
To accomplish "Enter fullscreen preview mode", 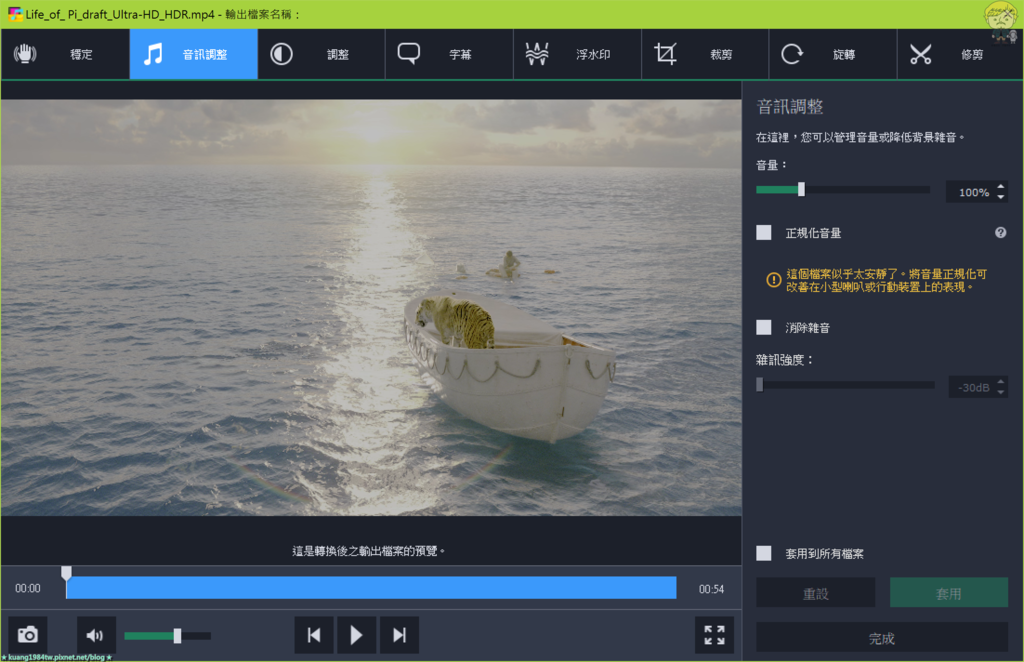I will pyautogui.click(x=714, y=635).
